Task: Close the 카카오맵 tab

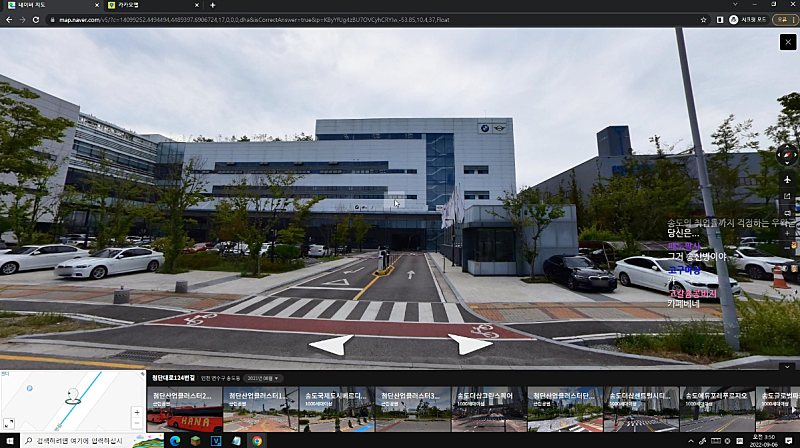Action: pyautogui.click(x=197, y=5)
